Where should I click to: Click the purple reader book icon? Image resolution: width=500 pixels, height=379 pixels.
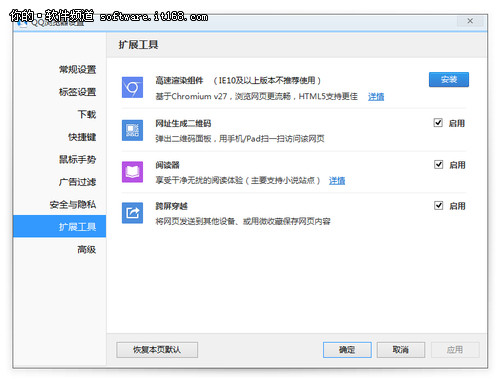coord(132,172)
